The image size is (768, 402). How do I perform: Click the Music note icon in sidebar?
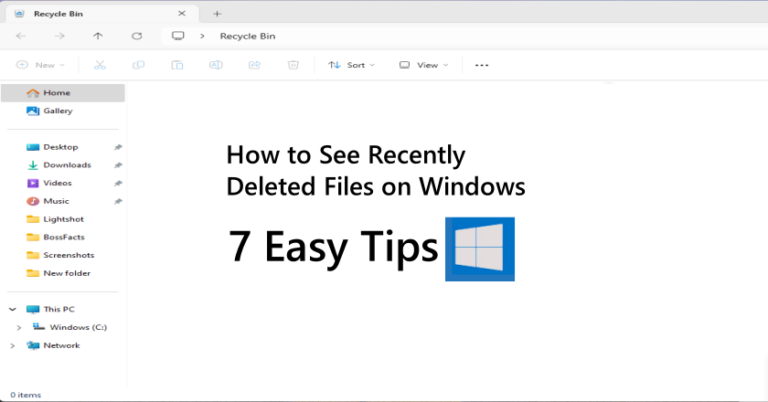[x=33, y=201]
